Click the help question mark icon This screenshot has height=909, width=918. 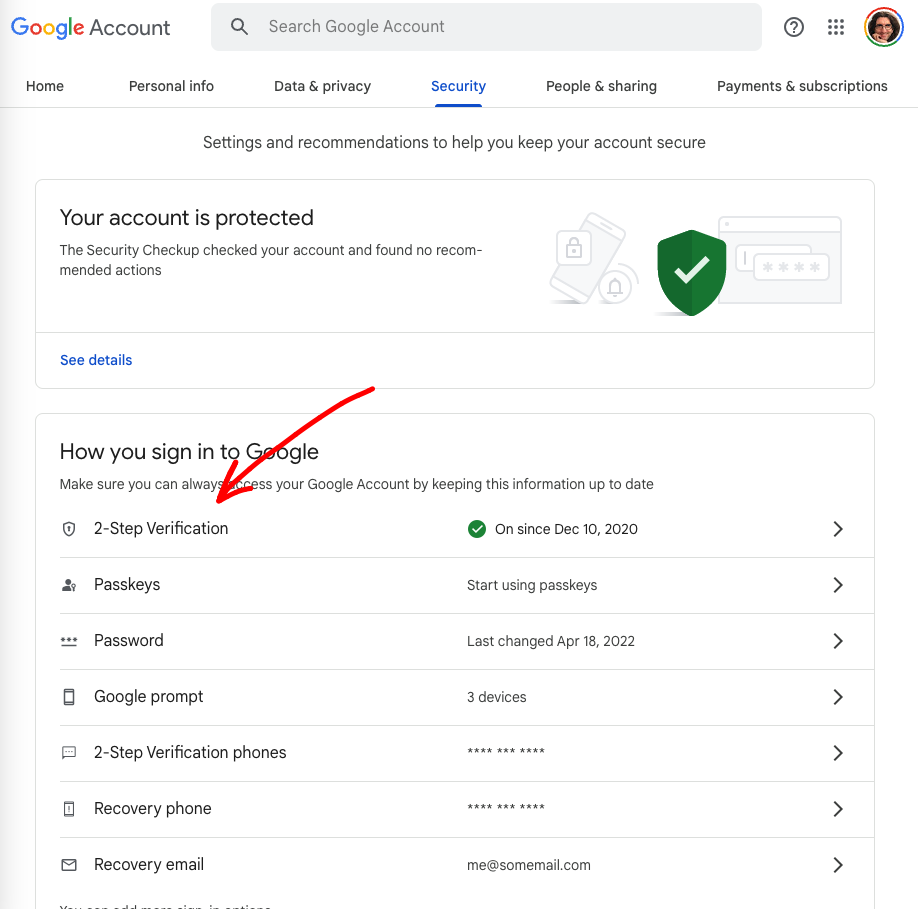point(794,27)
